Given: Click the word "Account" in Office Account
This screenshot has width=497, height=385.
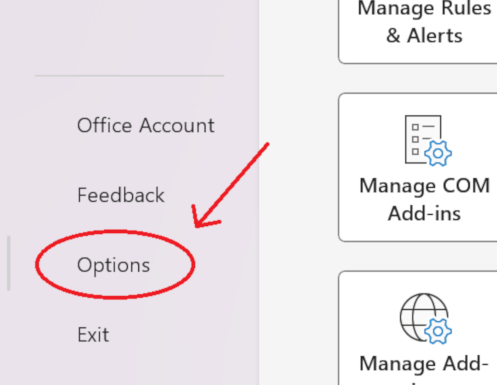Looking at the screenshot, I should tap(177, 126).
